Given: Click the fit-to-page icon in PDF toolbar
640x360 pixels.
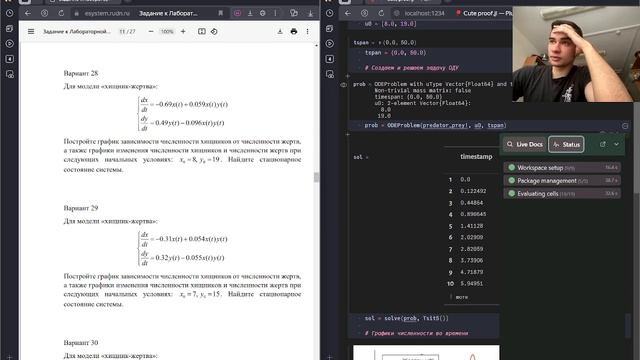Looking at the screenshot, I should pos(202,31).
